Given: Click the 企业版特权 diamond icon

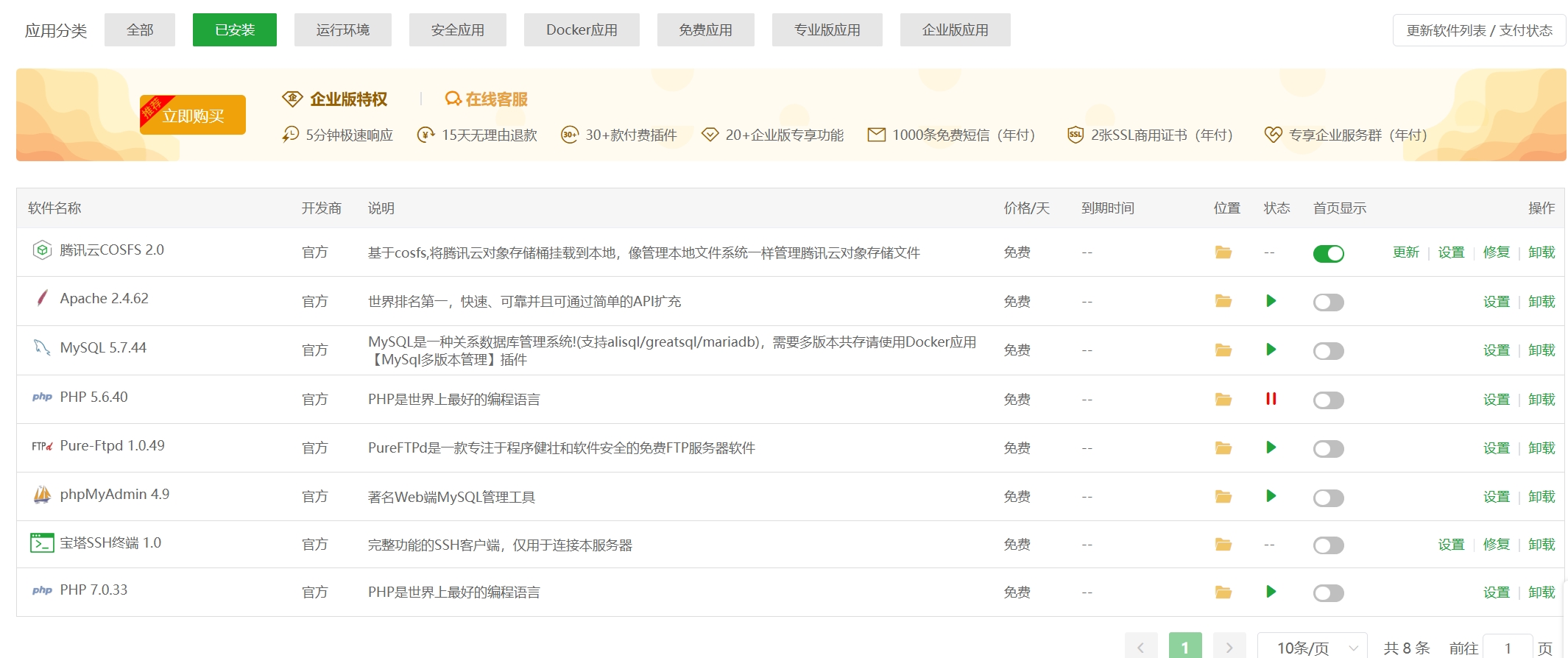Looking at the screenshot, I should (292, 99).
